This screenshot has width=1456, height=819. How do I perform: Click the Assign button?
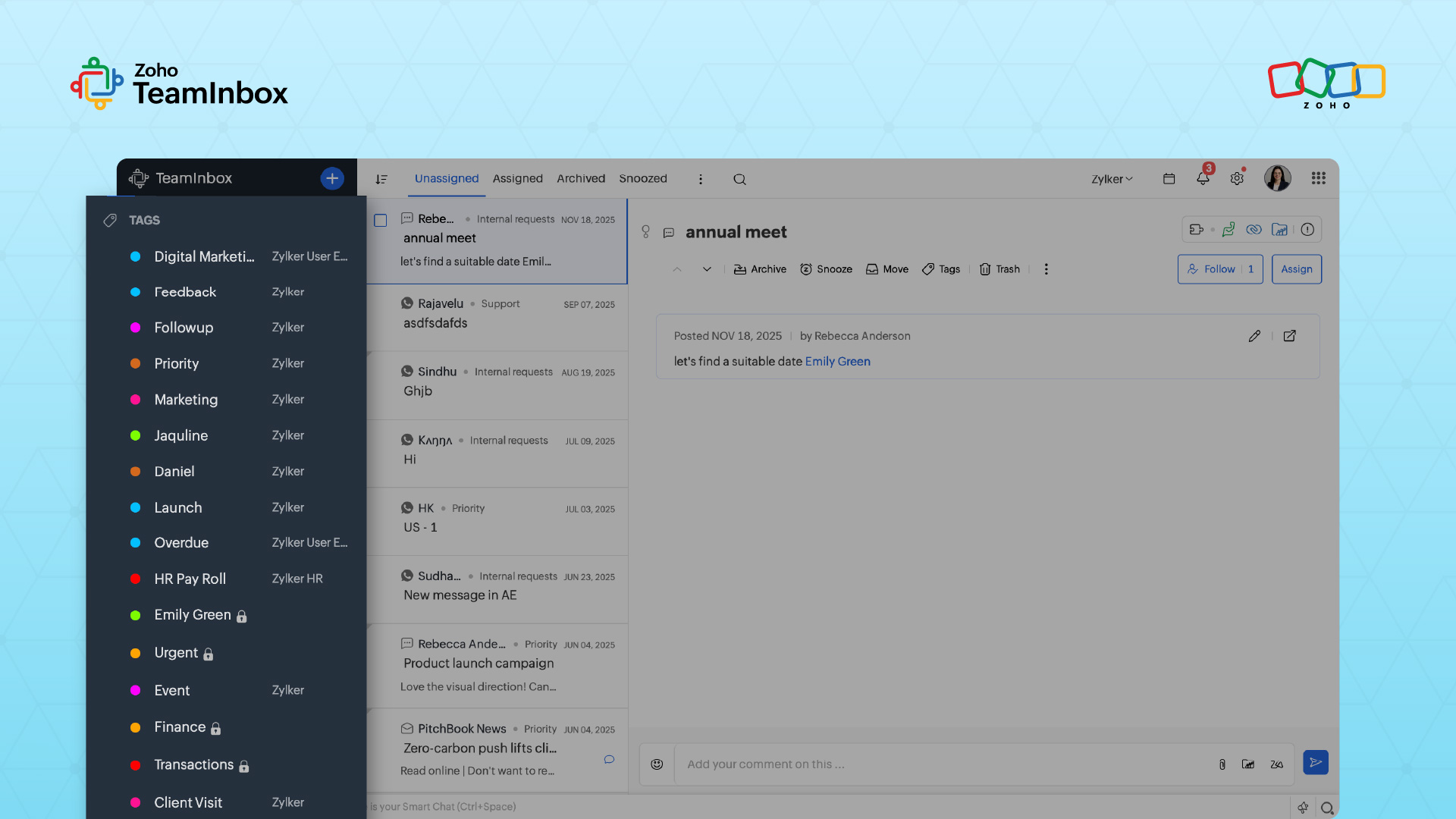tap(1296, 269)
